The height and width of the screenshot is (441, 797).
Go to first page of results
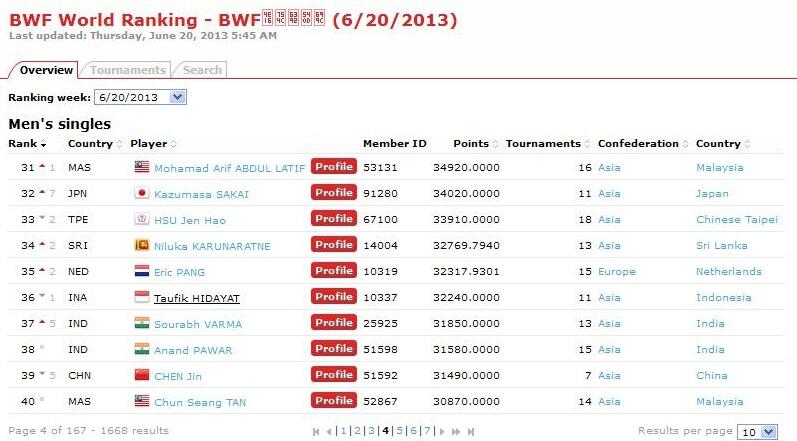(x=316, y=431)
